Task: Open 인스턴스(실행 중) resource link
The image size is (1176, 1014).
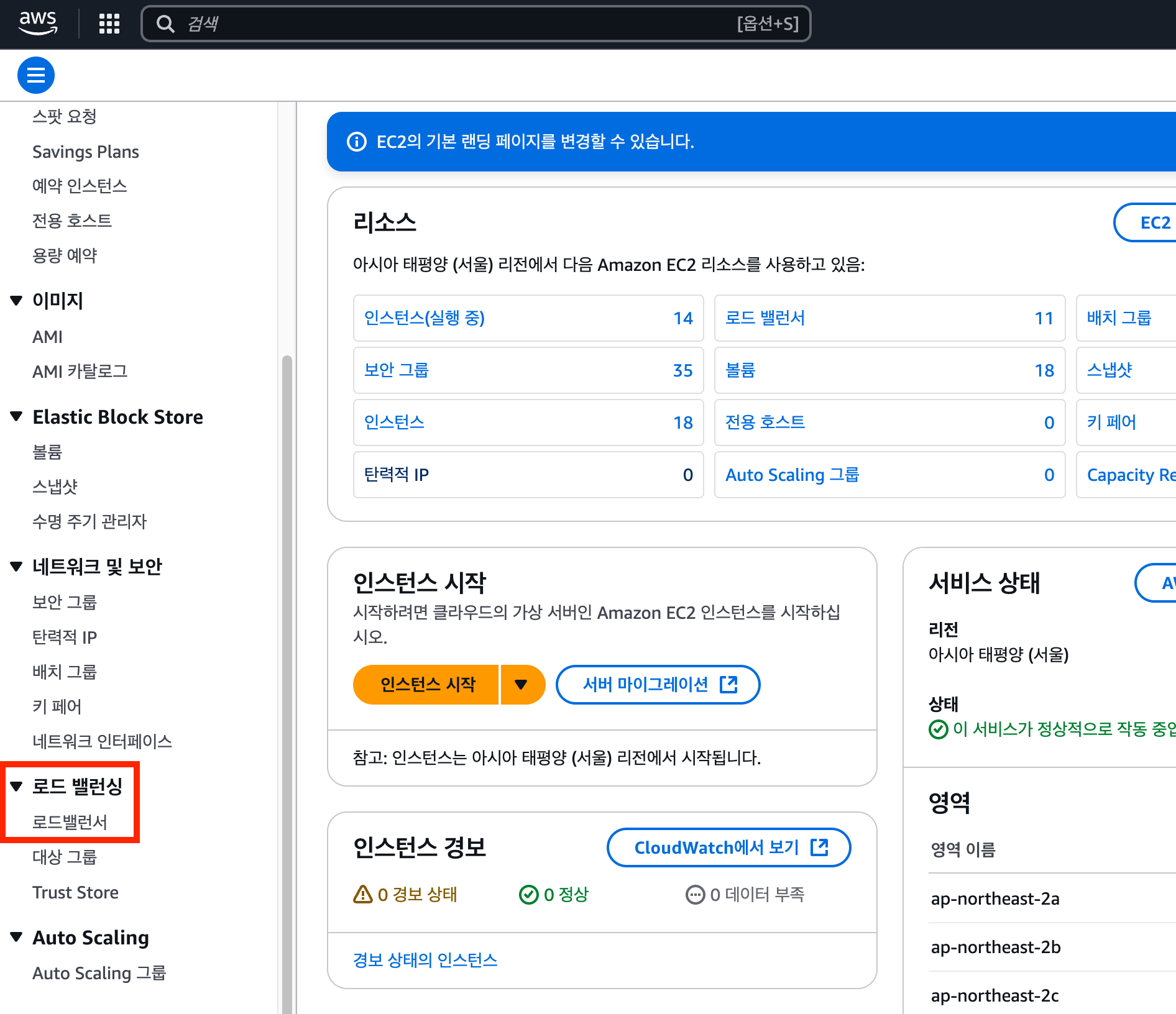Action: pos(425,318)
